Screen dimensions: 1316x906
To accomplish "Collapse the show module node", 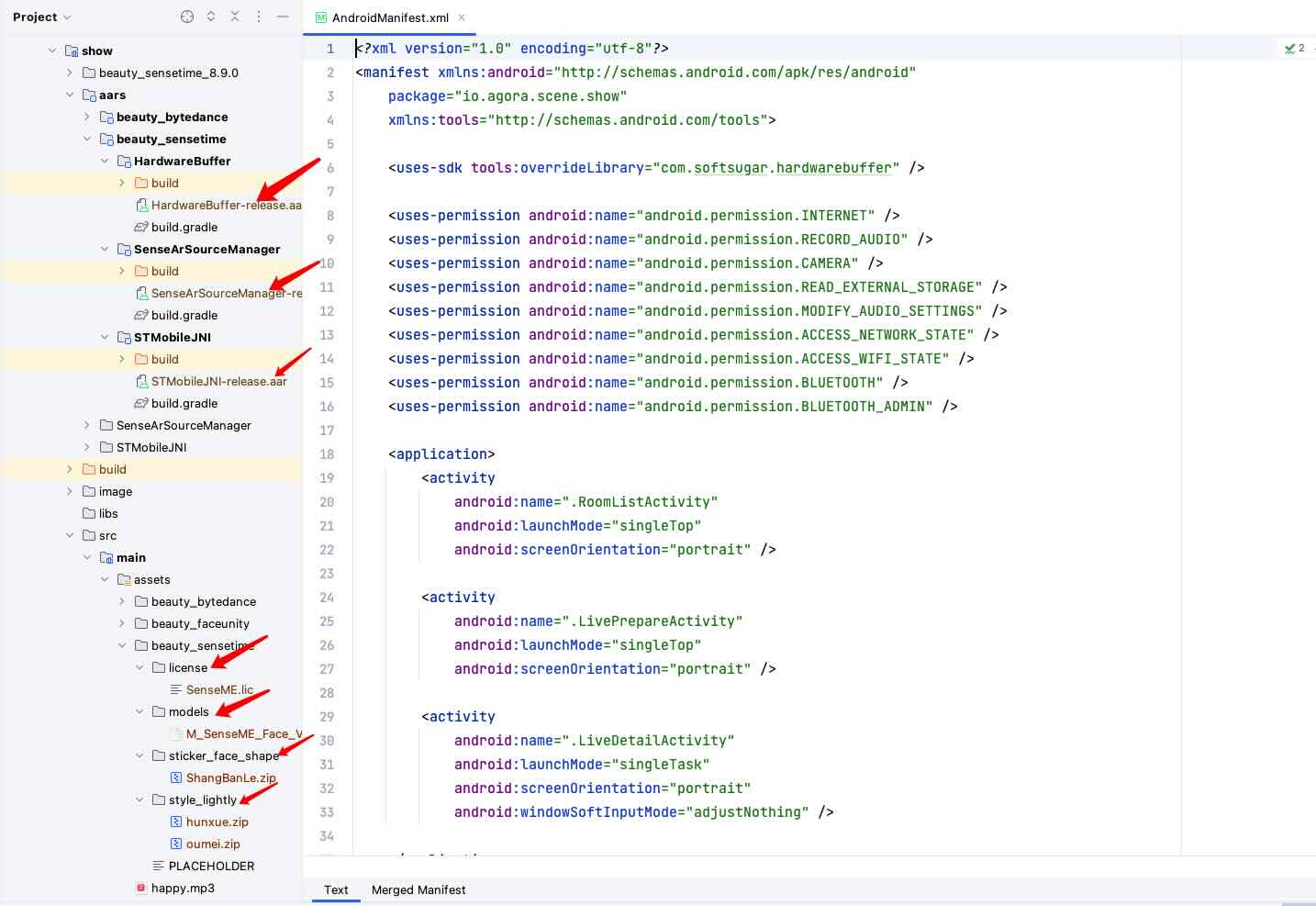I will [52, 50].
